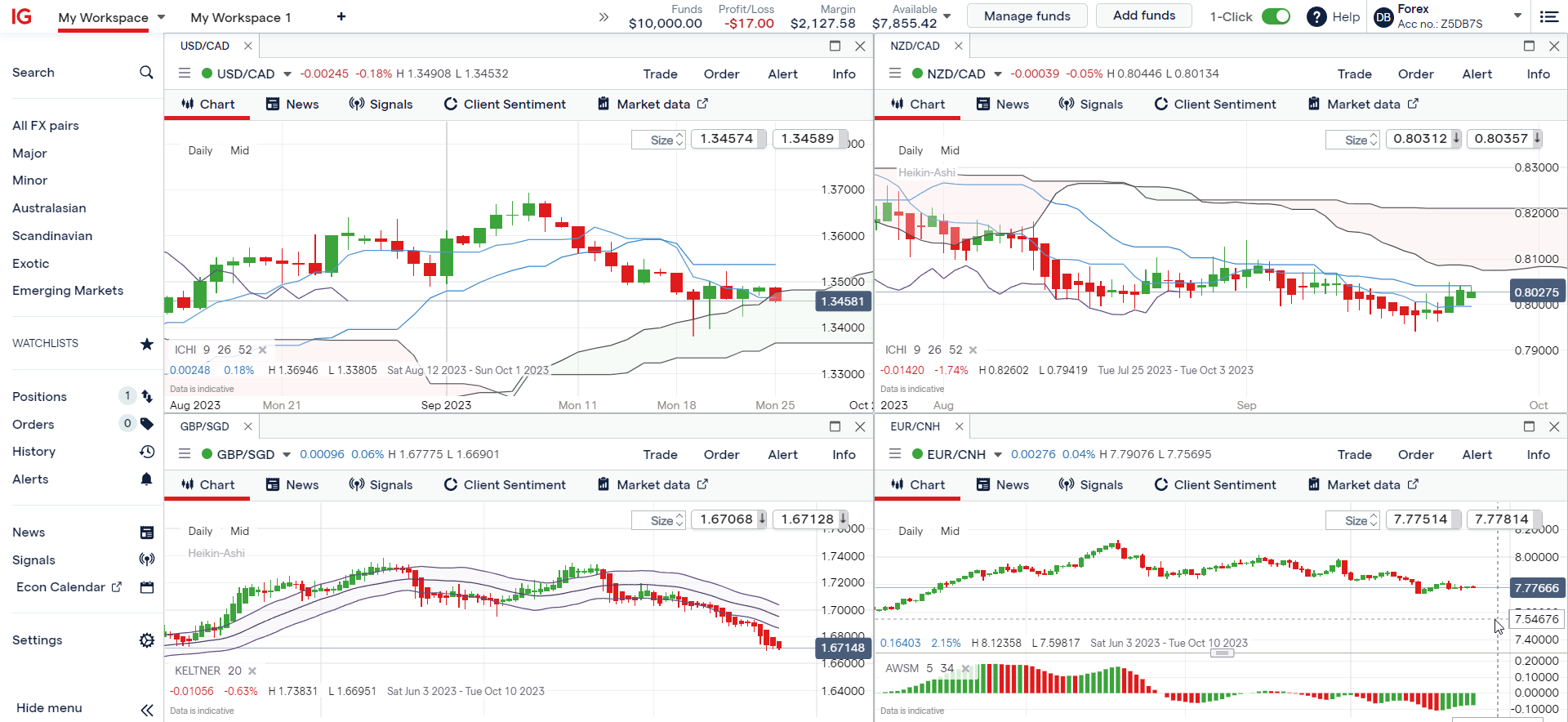Screen dimensions: 1568x722
Task: Add a new workspace with plus icon
Action: coord(341,17)
